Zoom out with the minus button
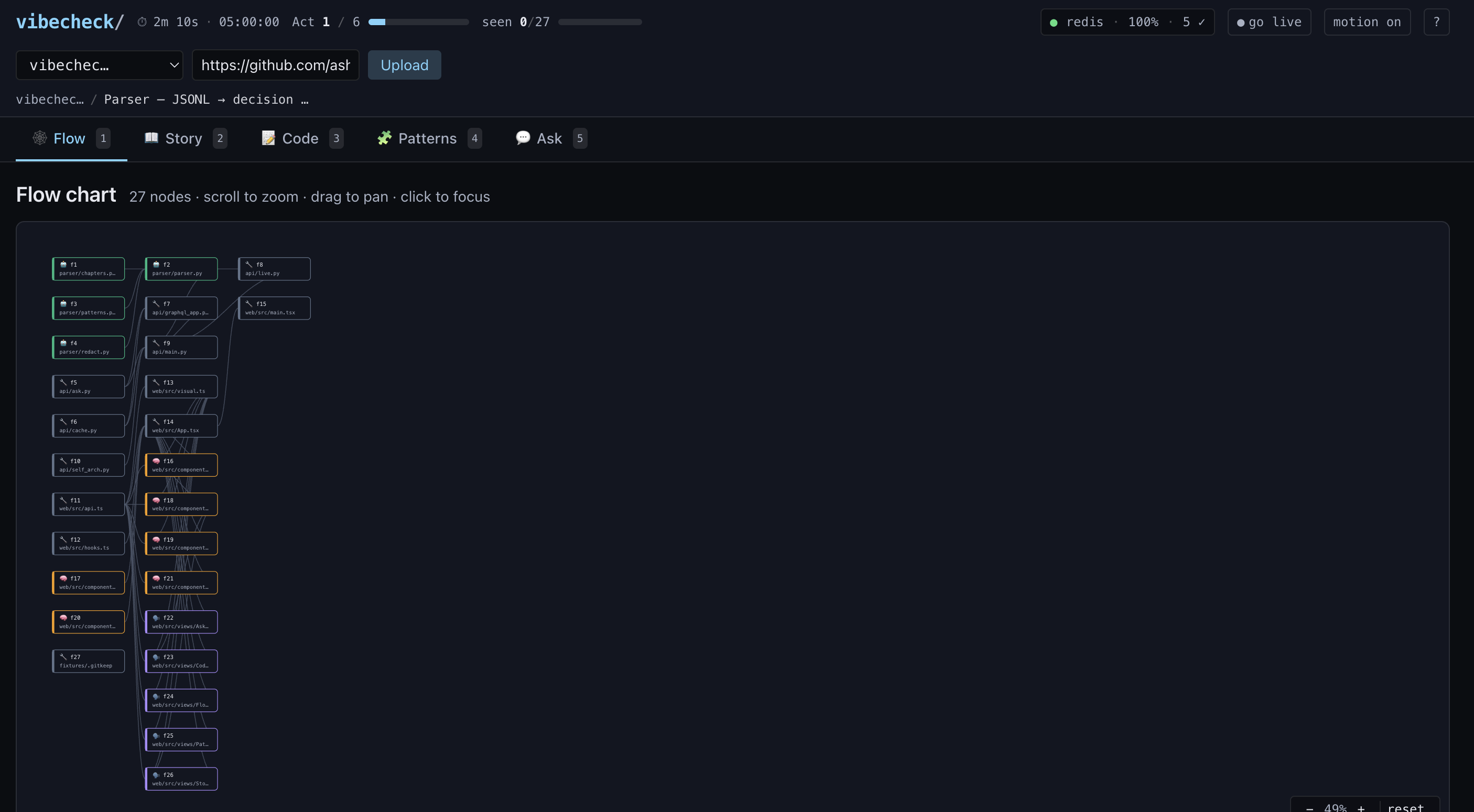 (1310, 807)
